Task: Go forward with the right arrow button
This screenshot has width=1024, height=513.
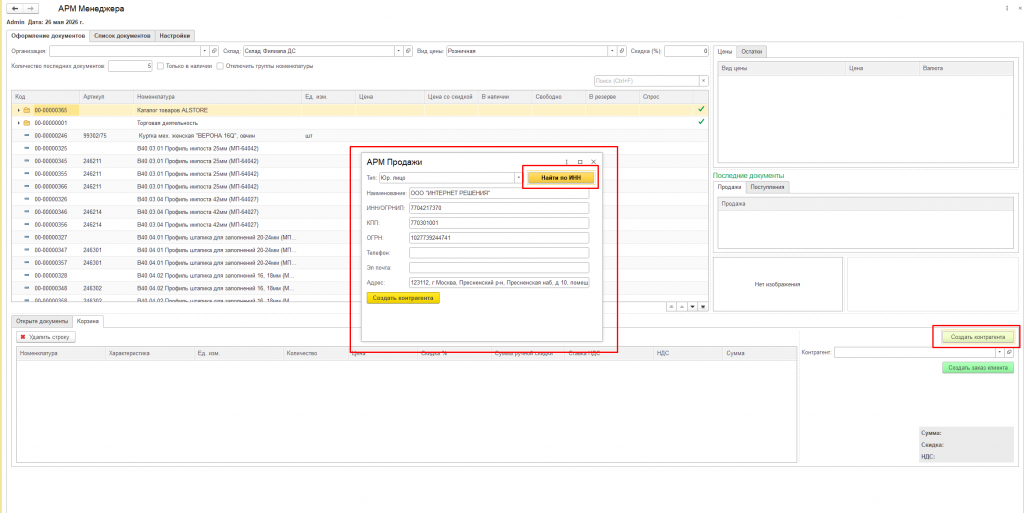Action: click(30, 9)
